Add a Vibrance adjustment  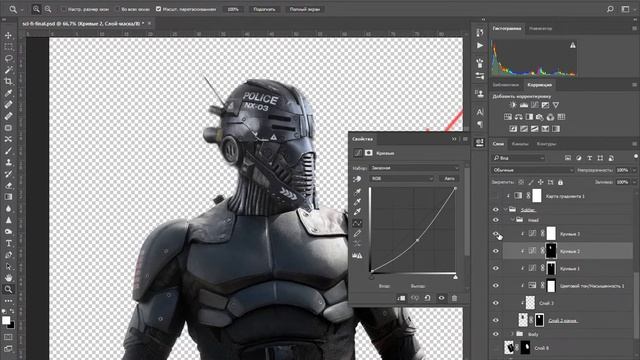tap(556, 105)
